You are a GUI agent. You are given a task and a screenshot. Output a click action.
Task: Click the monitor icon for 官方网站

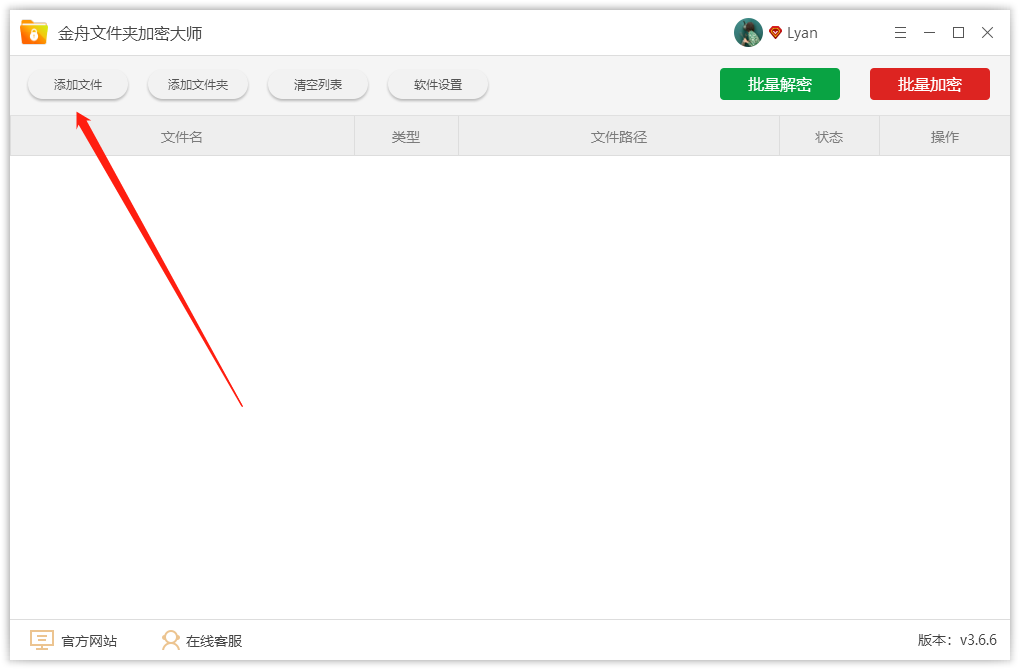pos(41,640)
